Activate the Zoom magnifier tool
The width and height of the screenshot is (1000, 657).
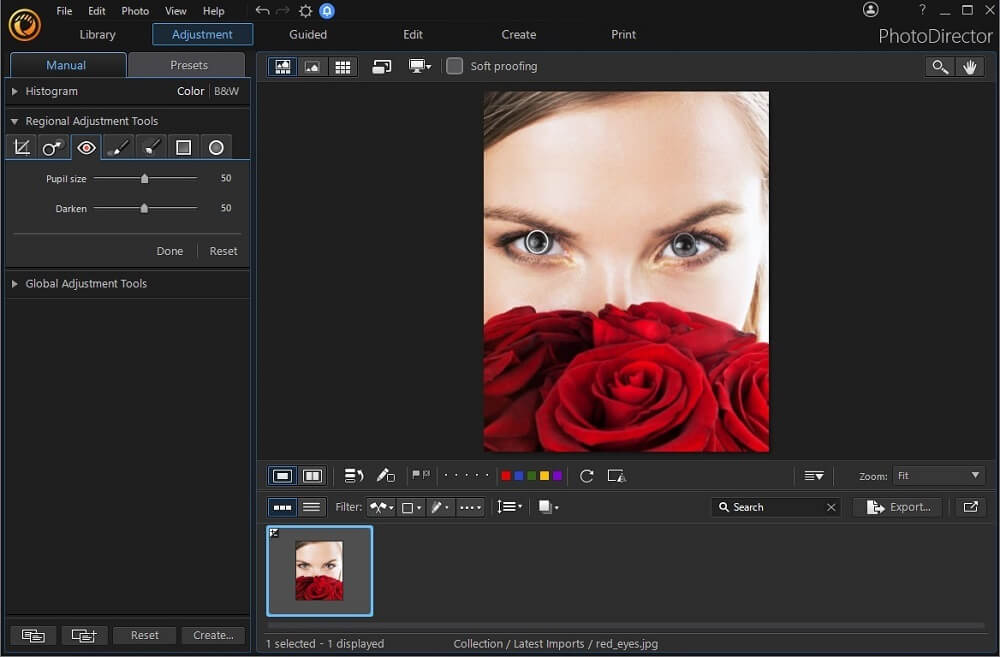pos(938,66)
